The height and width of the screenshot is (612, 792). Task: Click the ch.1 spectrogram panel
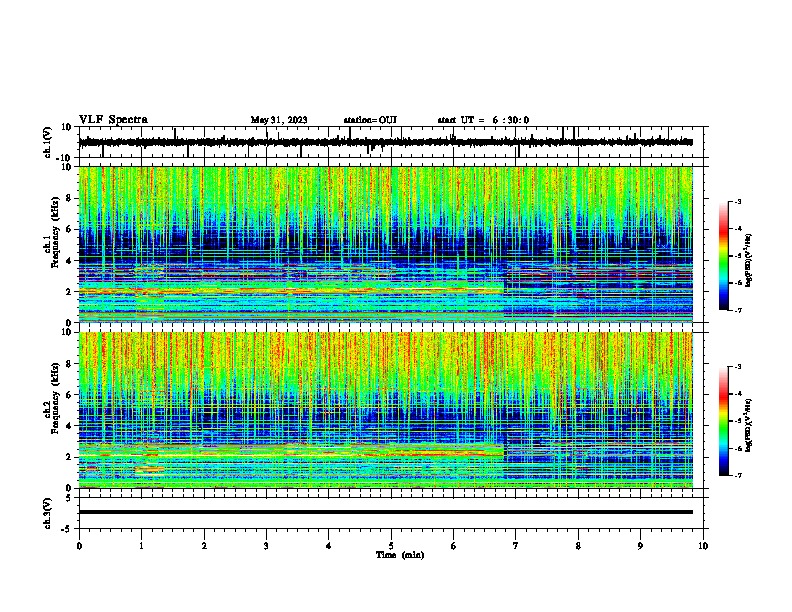[386, 244]
